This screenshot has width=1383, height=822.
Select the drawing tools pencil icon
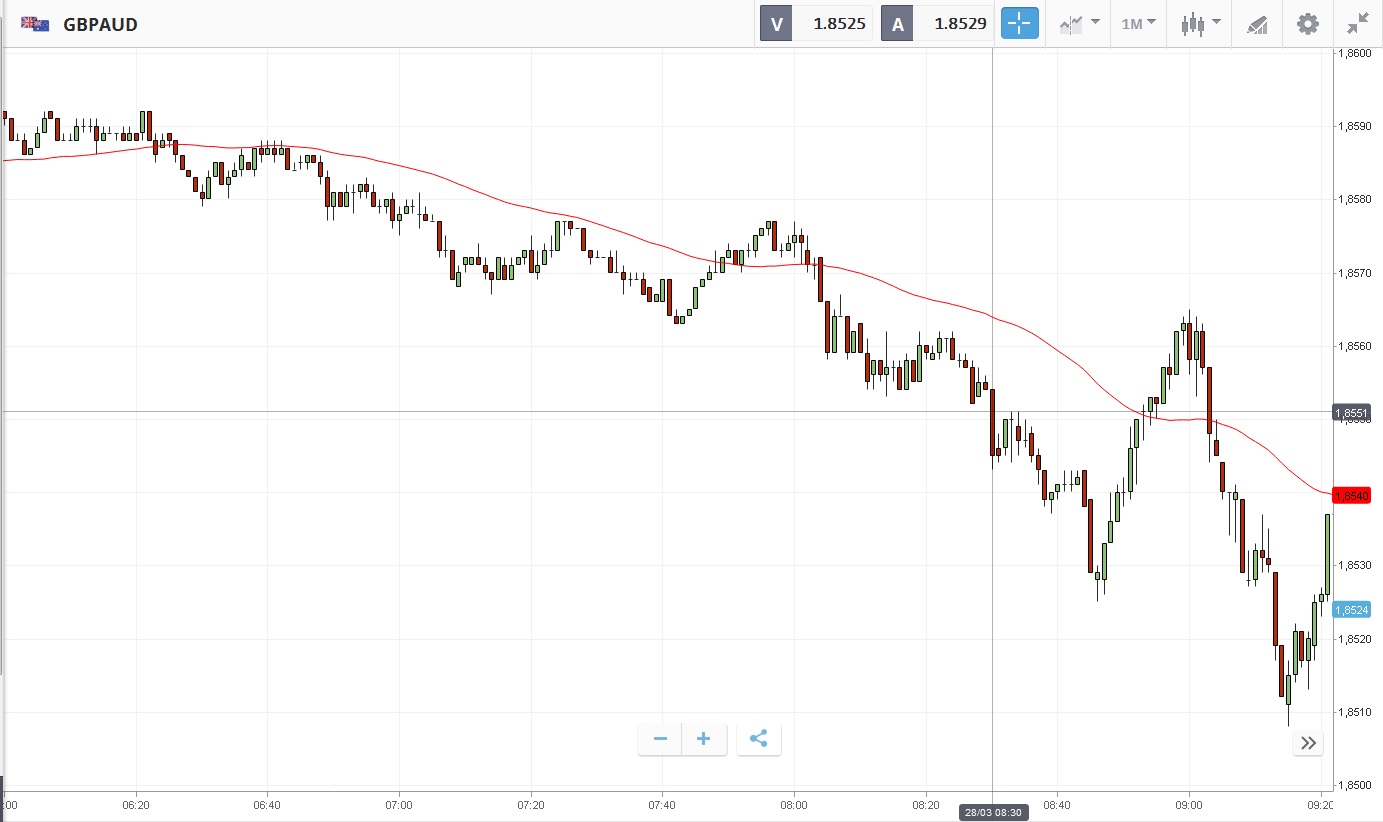(x=1257, y=24)
